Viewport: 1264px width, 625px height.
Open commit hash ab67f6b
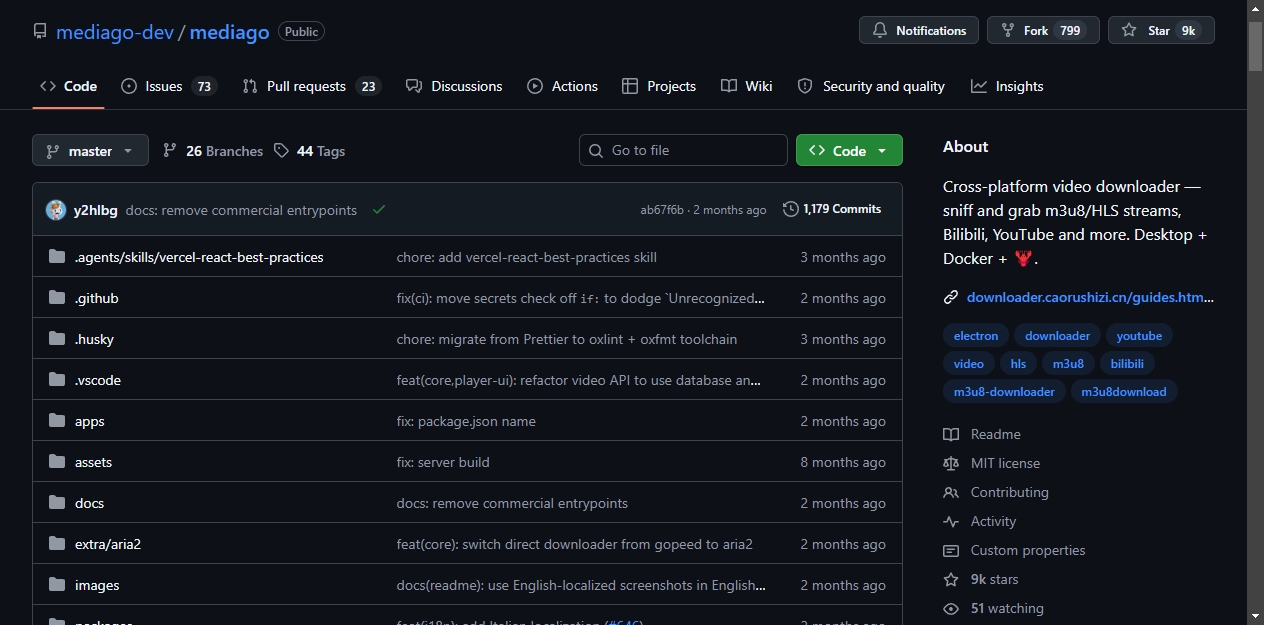pos(662,210)
